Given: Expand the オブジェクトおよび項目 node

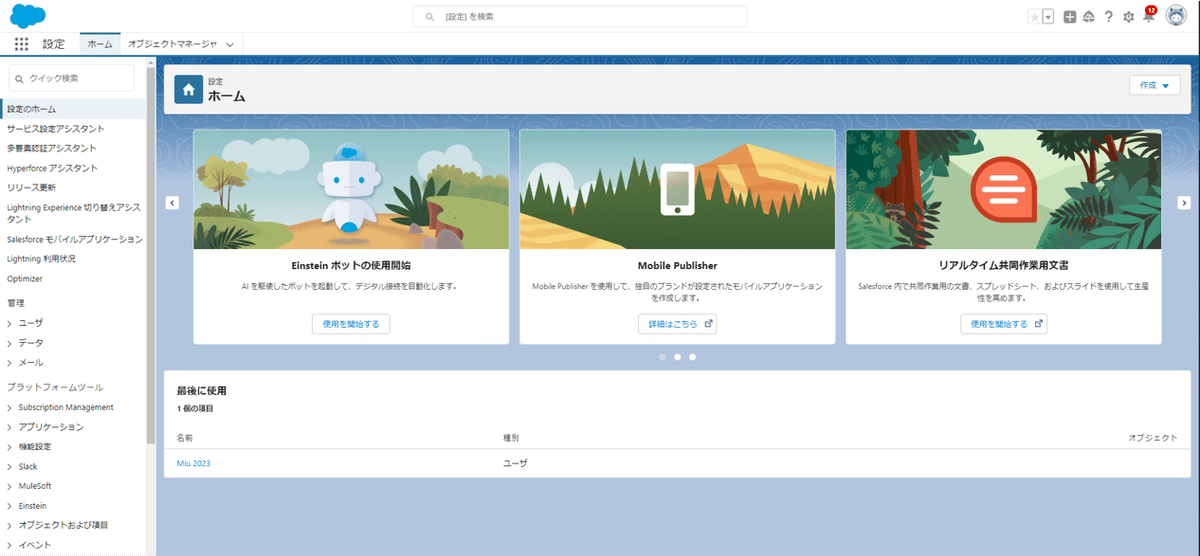Looking at the screenshot, I should point(10,525).
